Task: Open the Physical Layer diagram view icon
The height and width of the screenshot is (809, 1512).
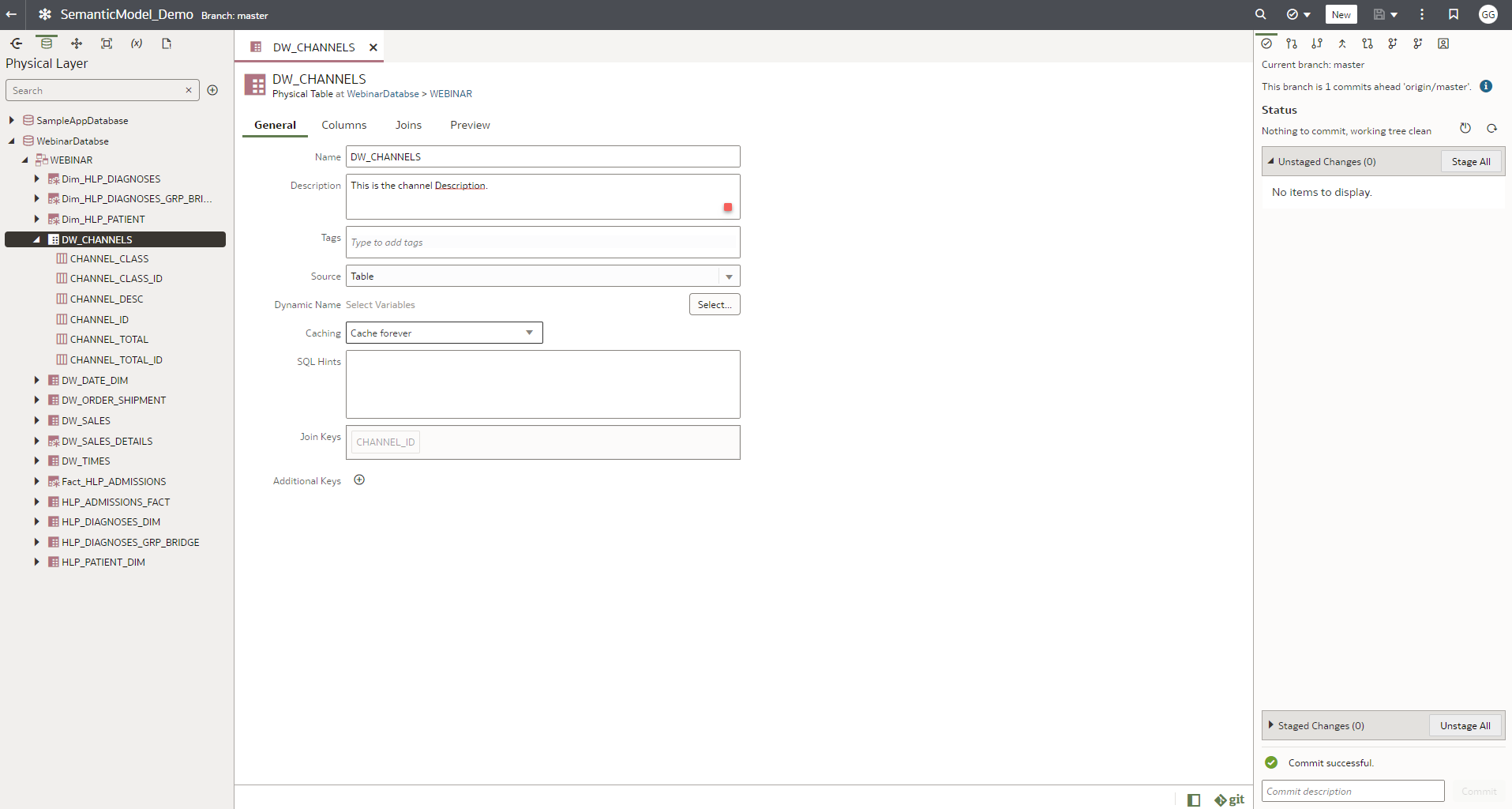Action: coord(76,43)
